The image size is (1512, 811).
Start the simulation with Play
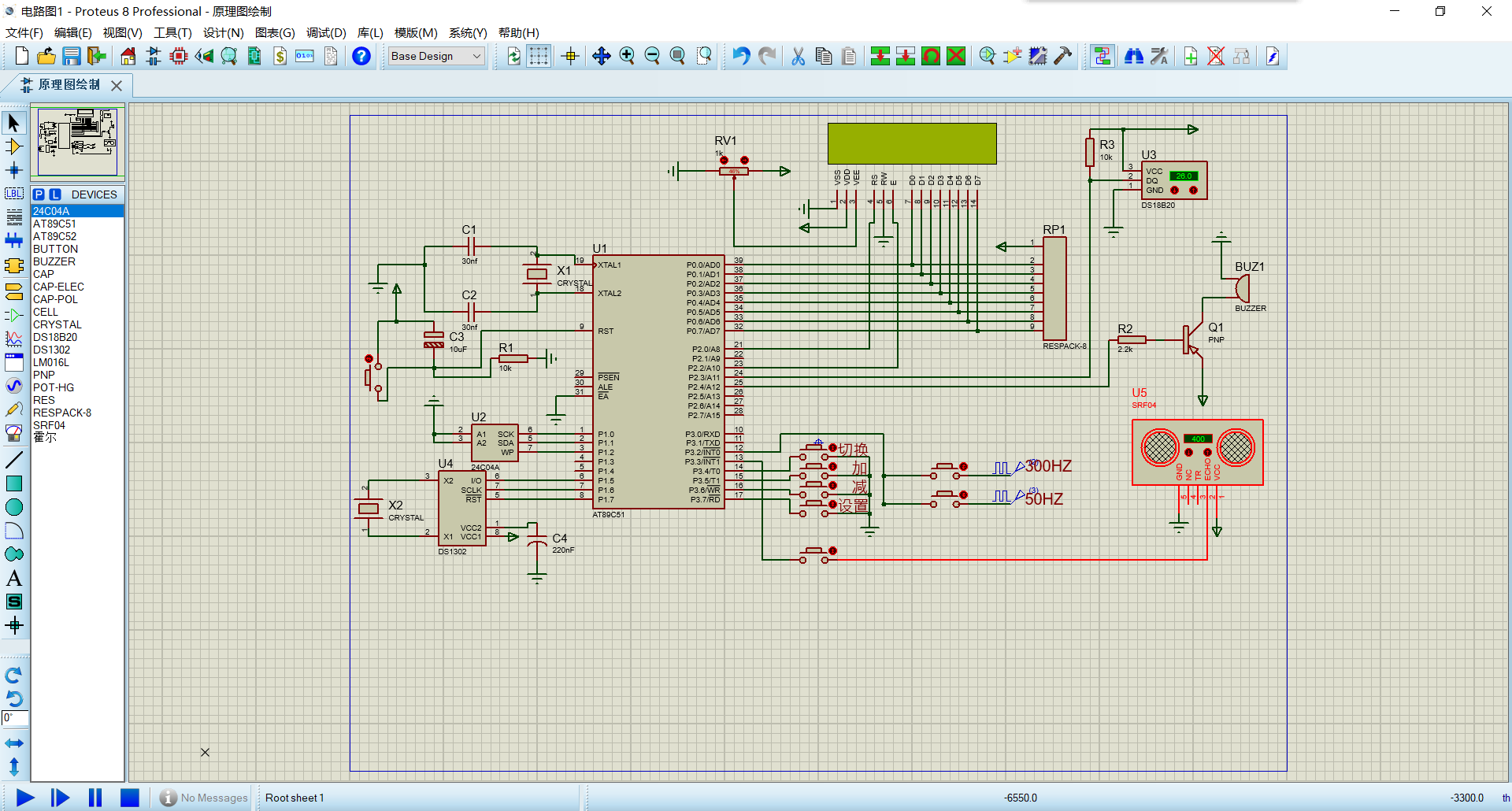pos(25,798)
